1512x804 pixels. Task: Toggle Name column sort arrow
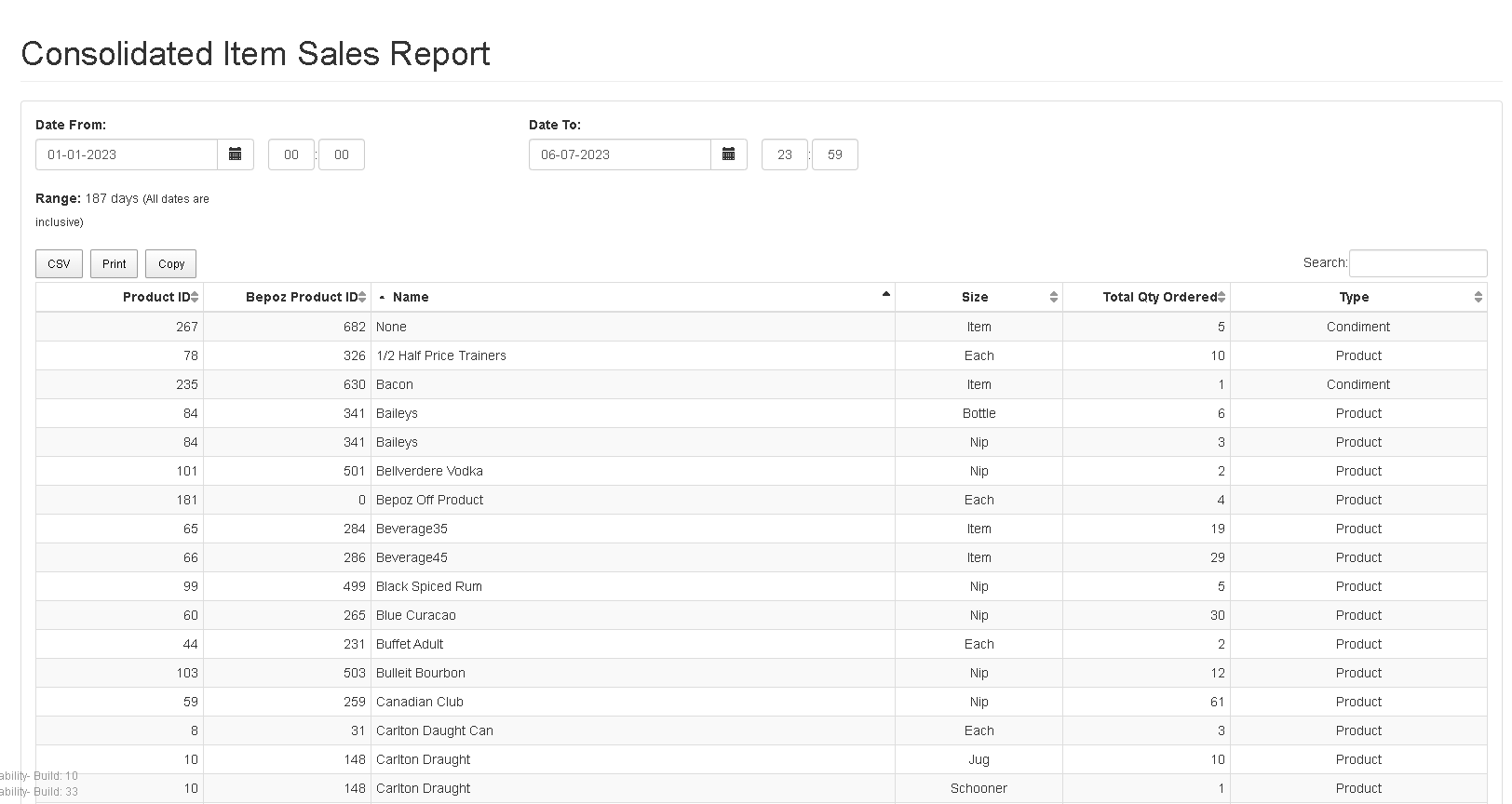[885, 295]
